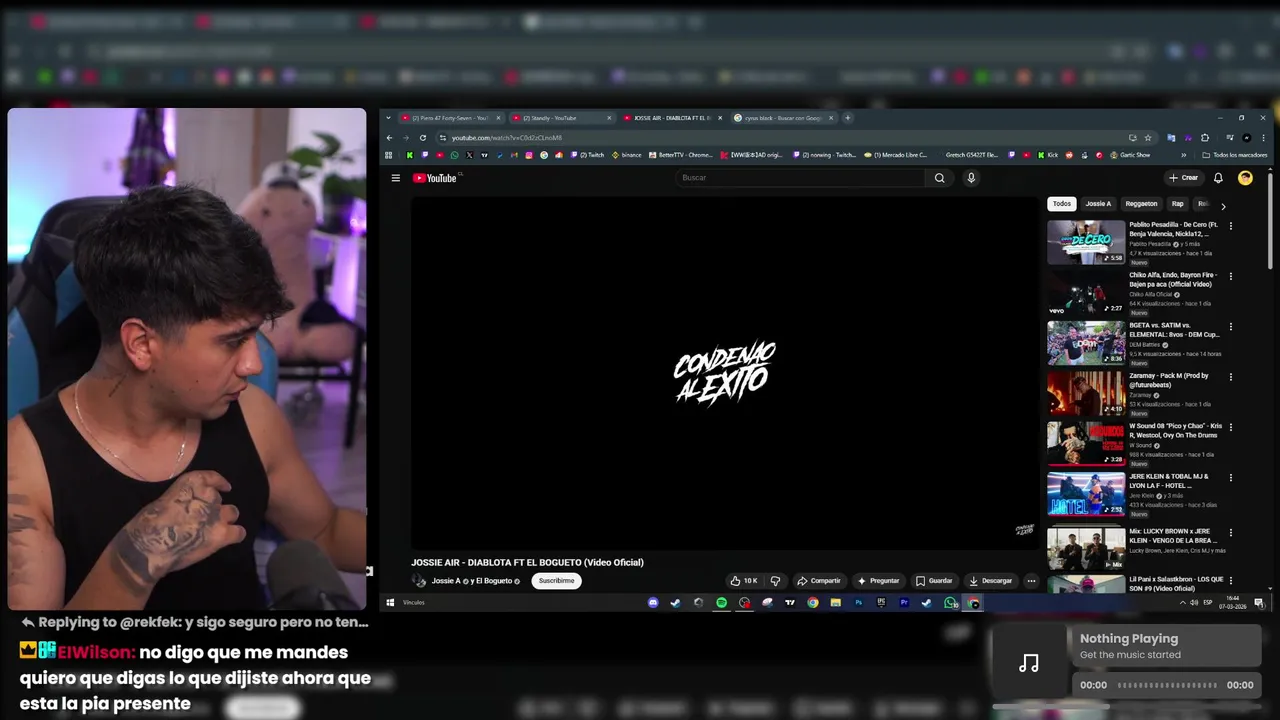Go back with the browser back arrow
Viewport: 1280px width, 720px height.
390,138
